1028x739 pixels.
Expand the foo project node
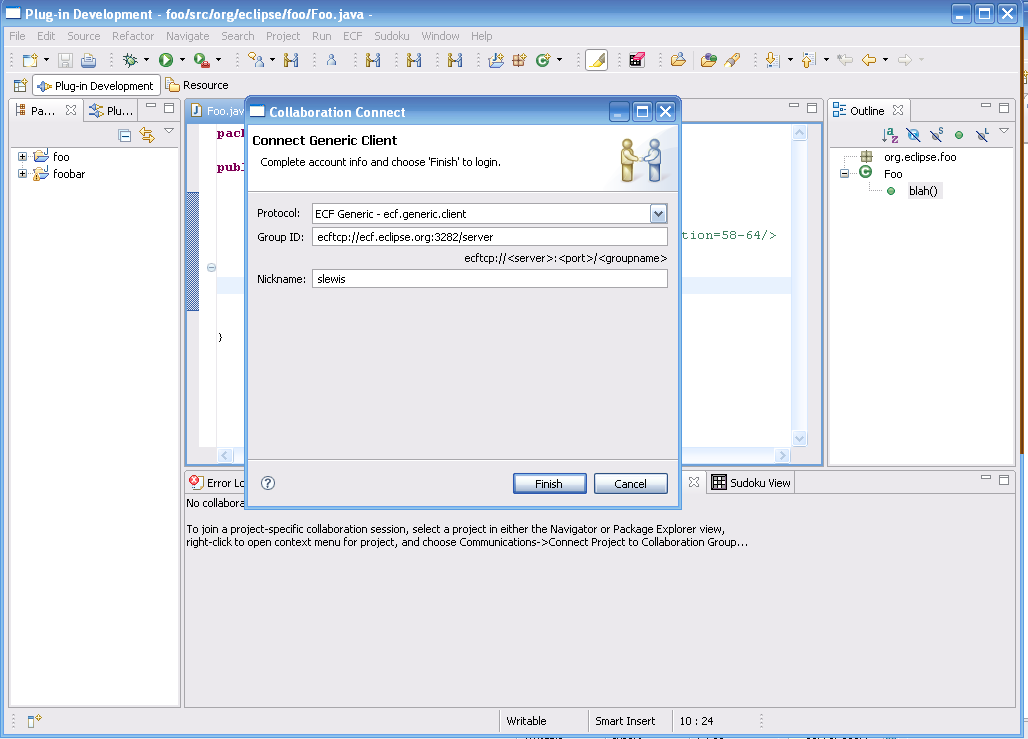point(22,157)
